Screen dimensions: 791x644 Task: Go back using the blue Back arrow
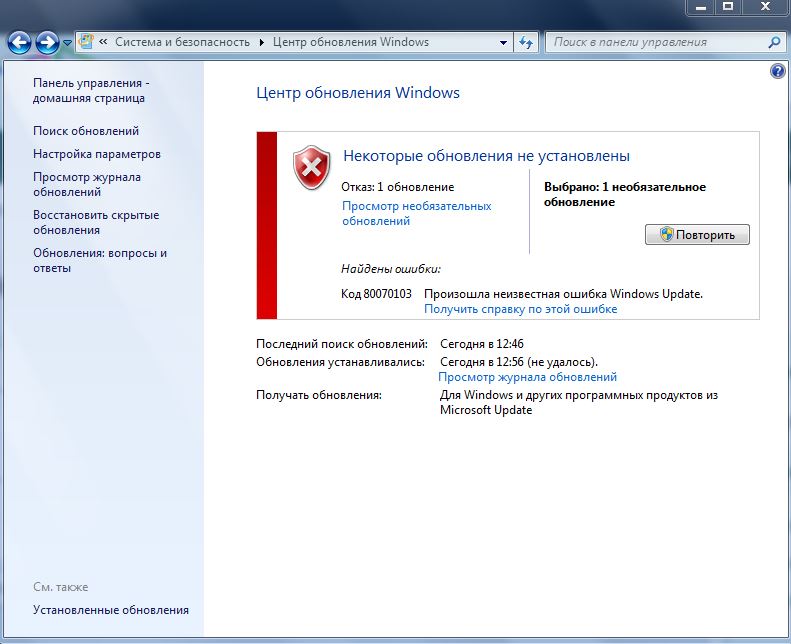click(20, 43)
